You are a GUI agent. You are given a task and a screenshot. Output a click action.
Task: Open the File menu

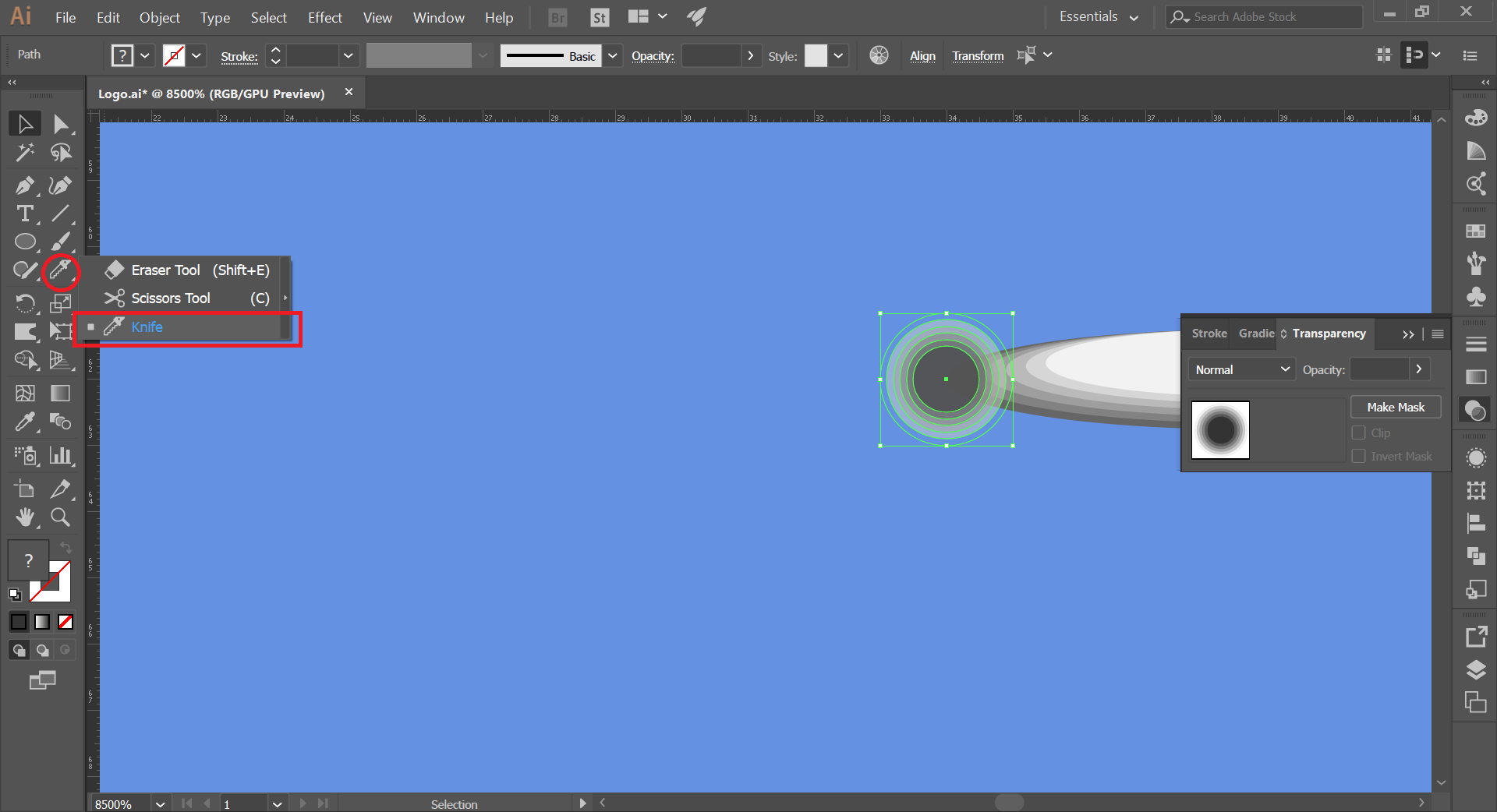click(x=65, y=17)
